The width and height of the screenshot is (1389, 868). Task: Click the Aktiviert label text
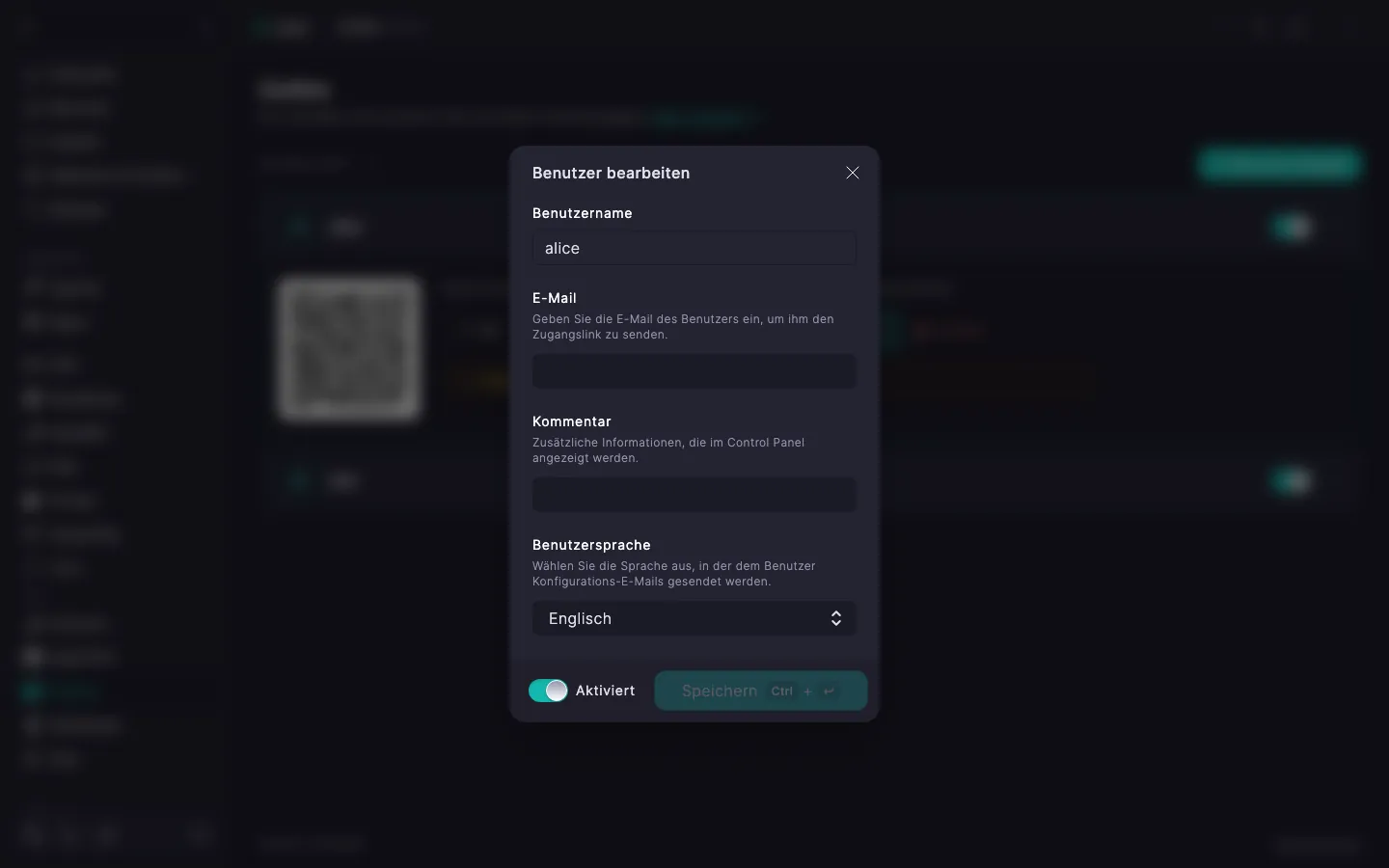(x=606, y=691)
